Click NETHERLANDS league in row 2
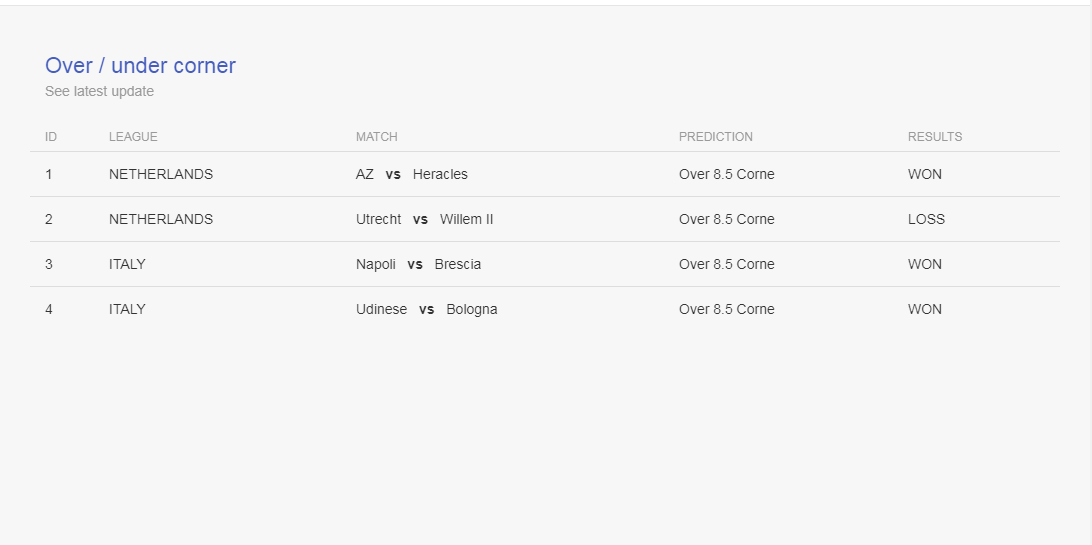 pyautogui.click(x=161, y=219)
